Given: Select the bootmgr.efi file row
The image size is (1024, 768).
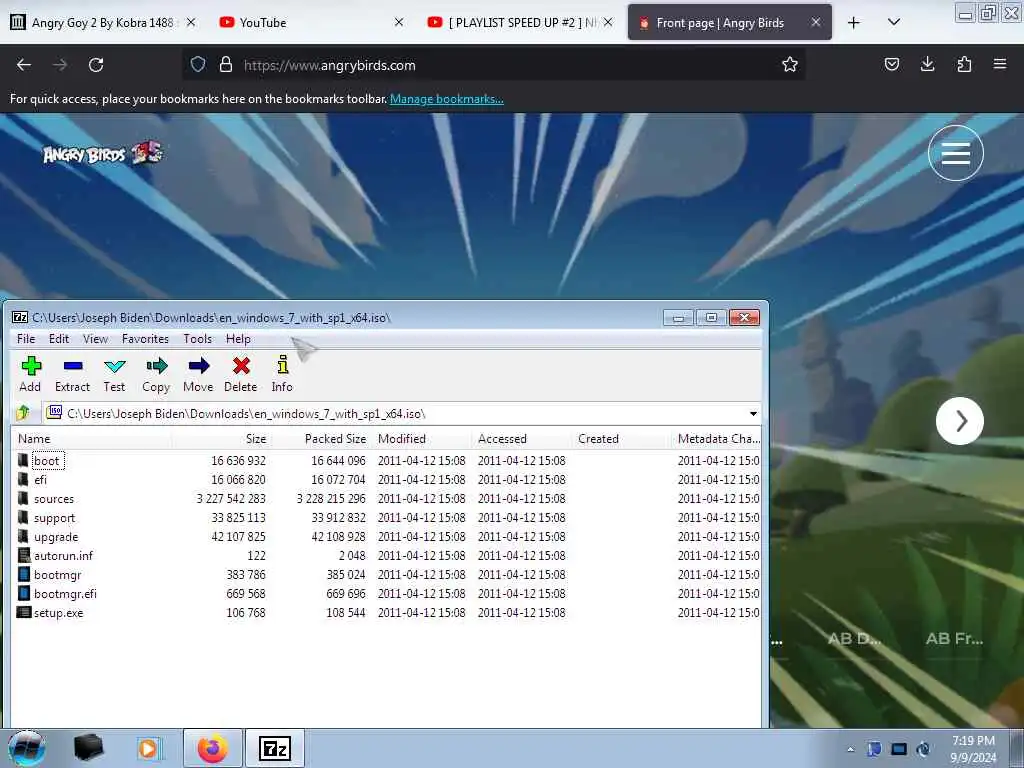Looking at the screenshot, I should (387, 594).
